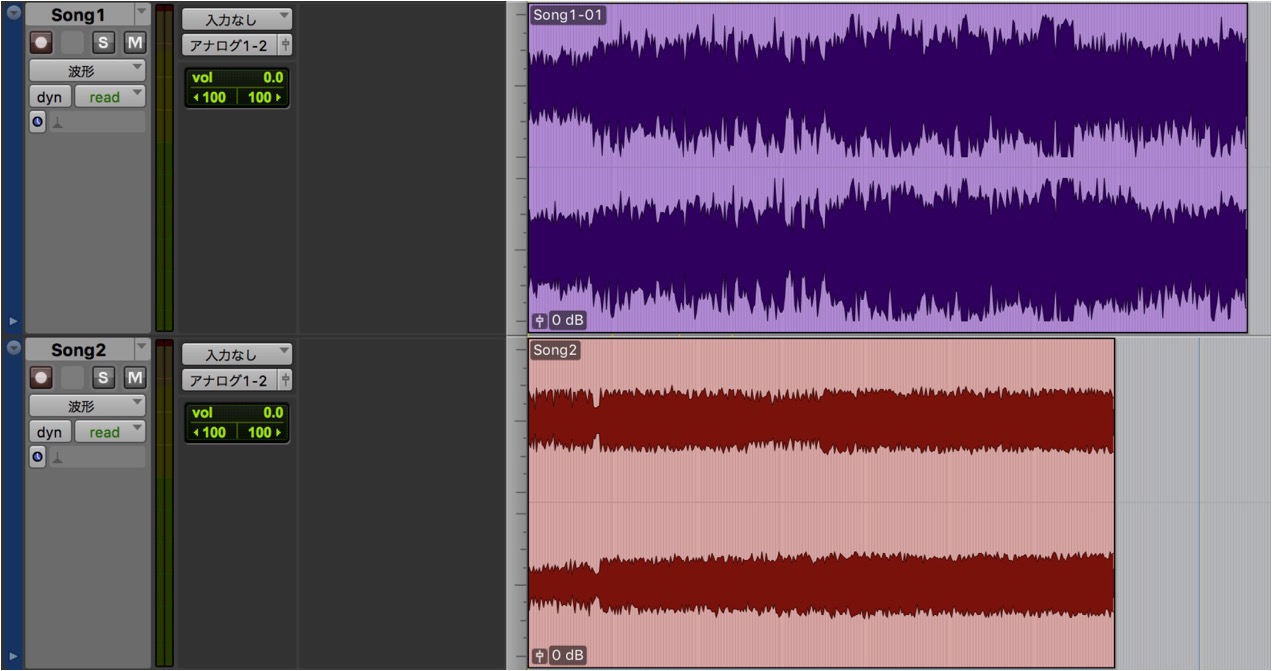
Task: Arm record on Song2 track
Action: (x=41, y=378)
